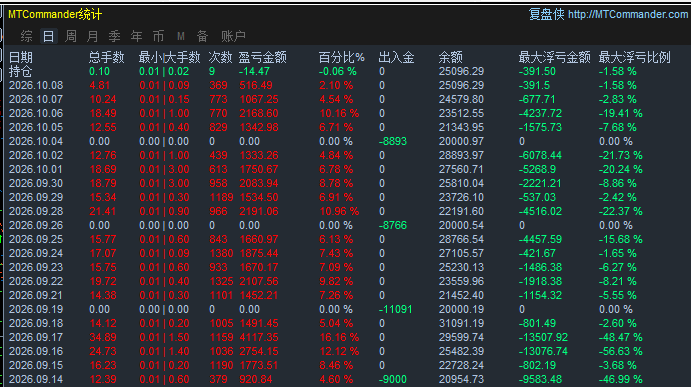This screenshot has height=387, width=691.
Task: Click the 出入金 column header
Action: pos(396,57)
